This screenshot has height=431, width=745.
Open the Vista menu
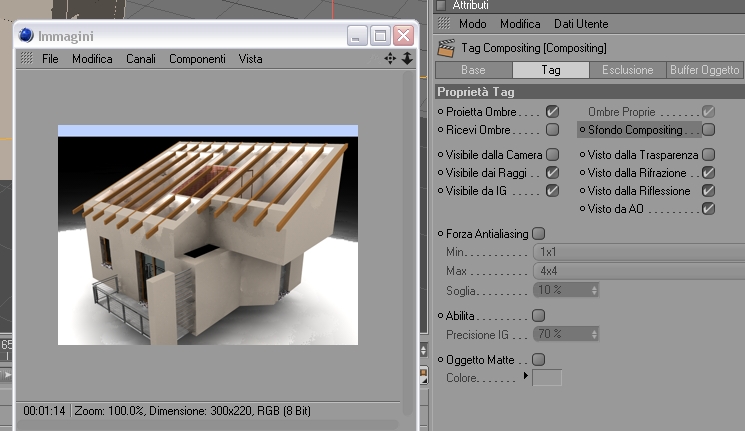point(250,59)
